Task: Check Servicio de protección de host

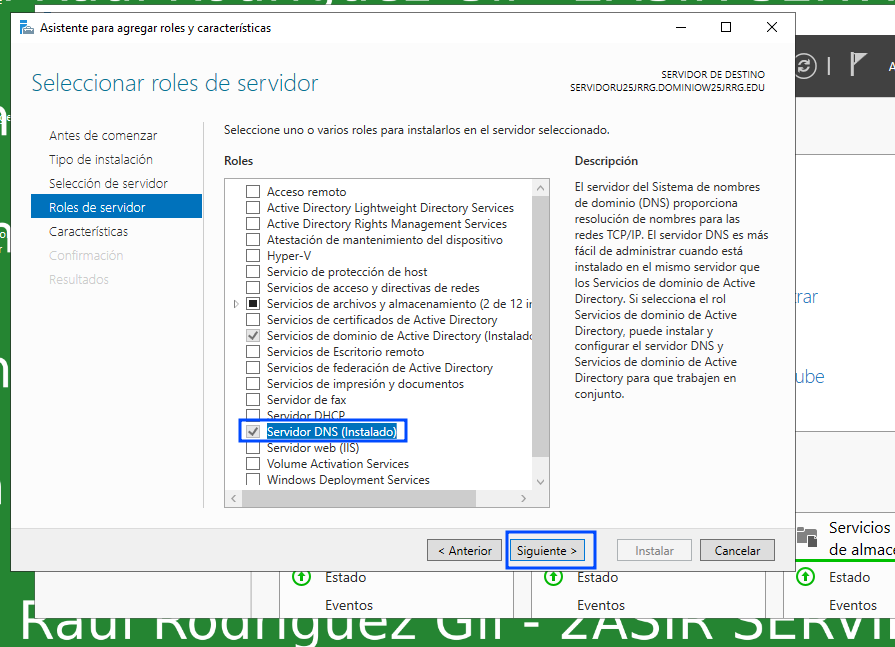Action: tap(253, 272)
